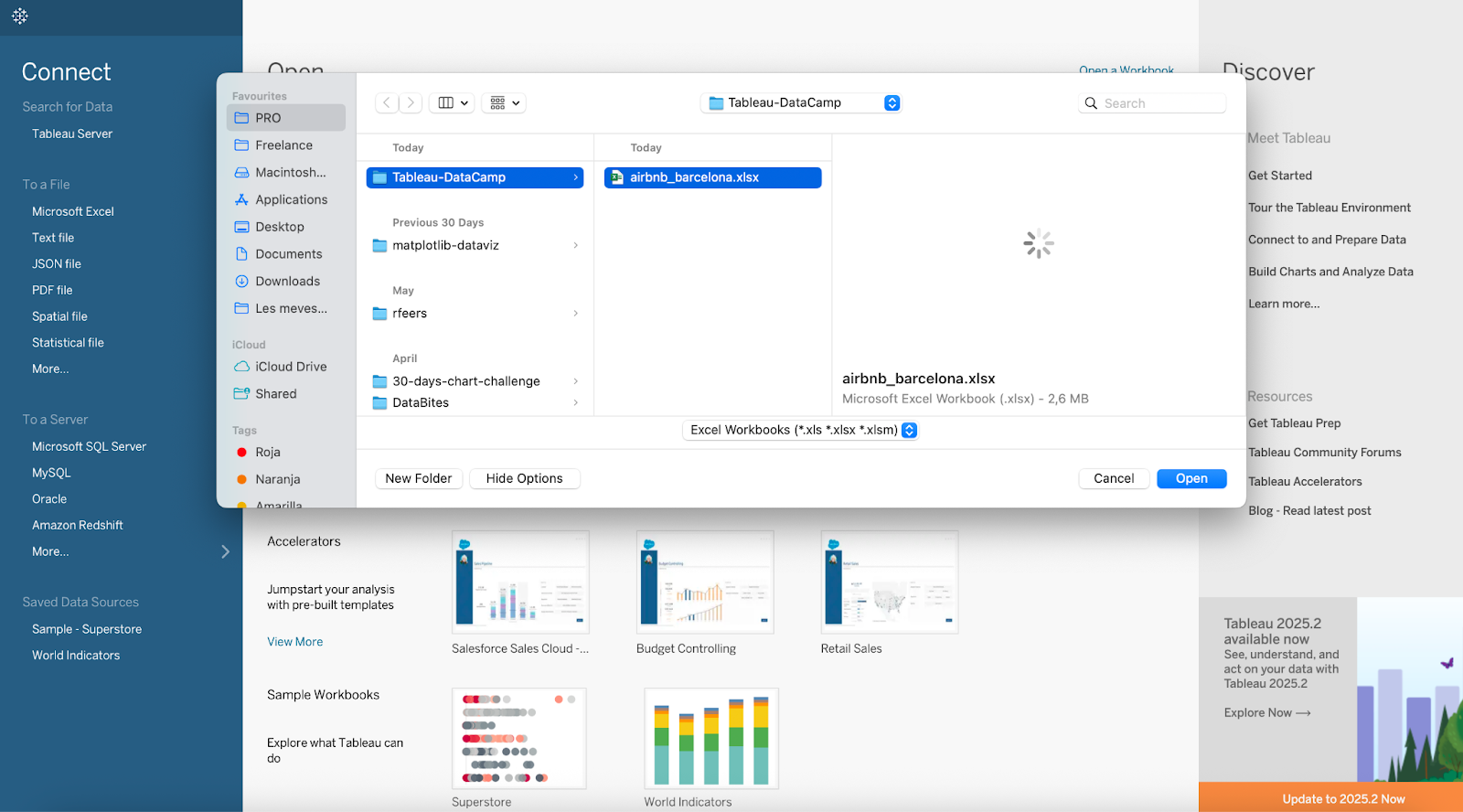This screenshot has width=1463, height=812.
Task: Open Budget Controlling accelerator thumbnail
Action: tap(705, 582)
